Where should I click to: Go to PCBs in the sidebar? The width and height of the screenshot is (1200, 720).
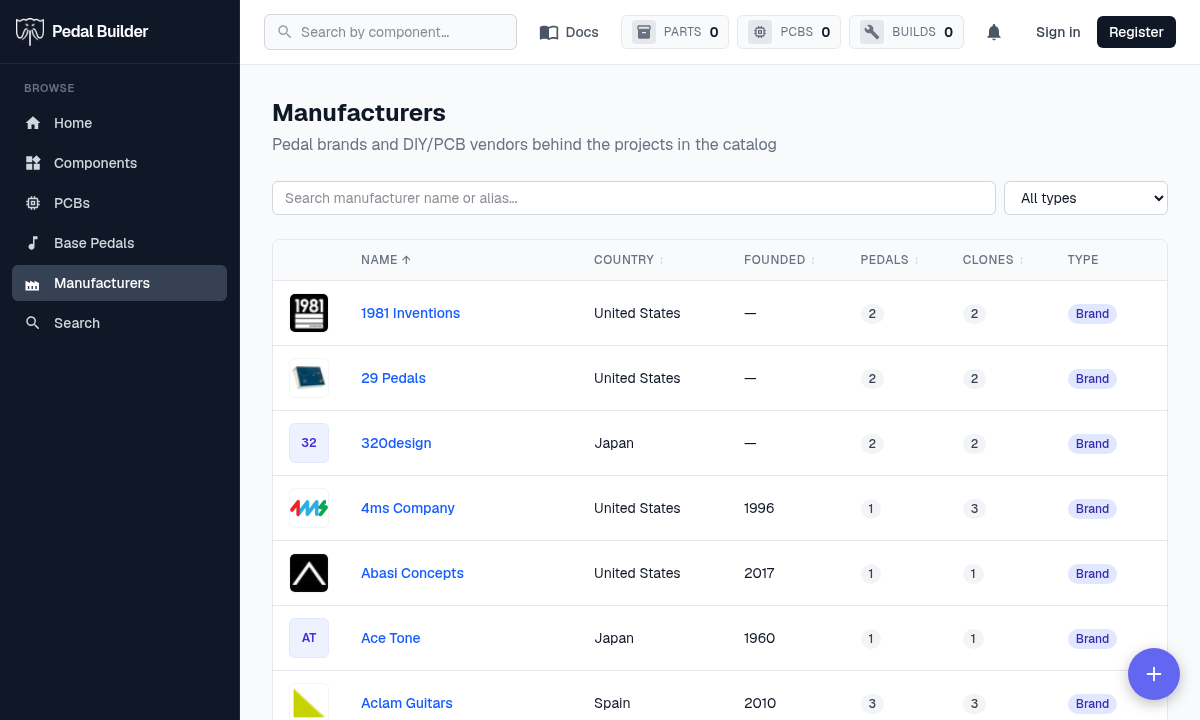click(x=119, y=203)
